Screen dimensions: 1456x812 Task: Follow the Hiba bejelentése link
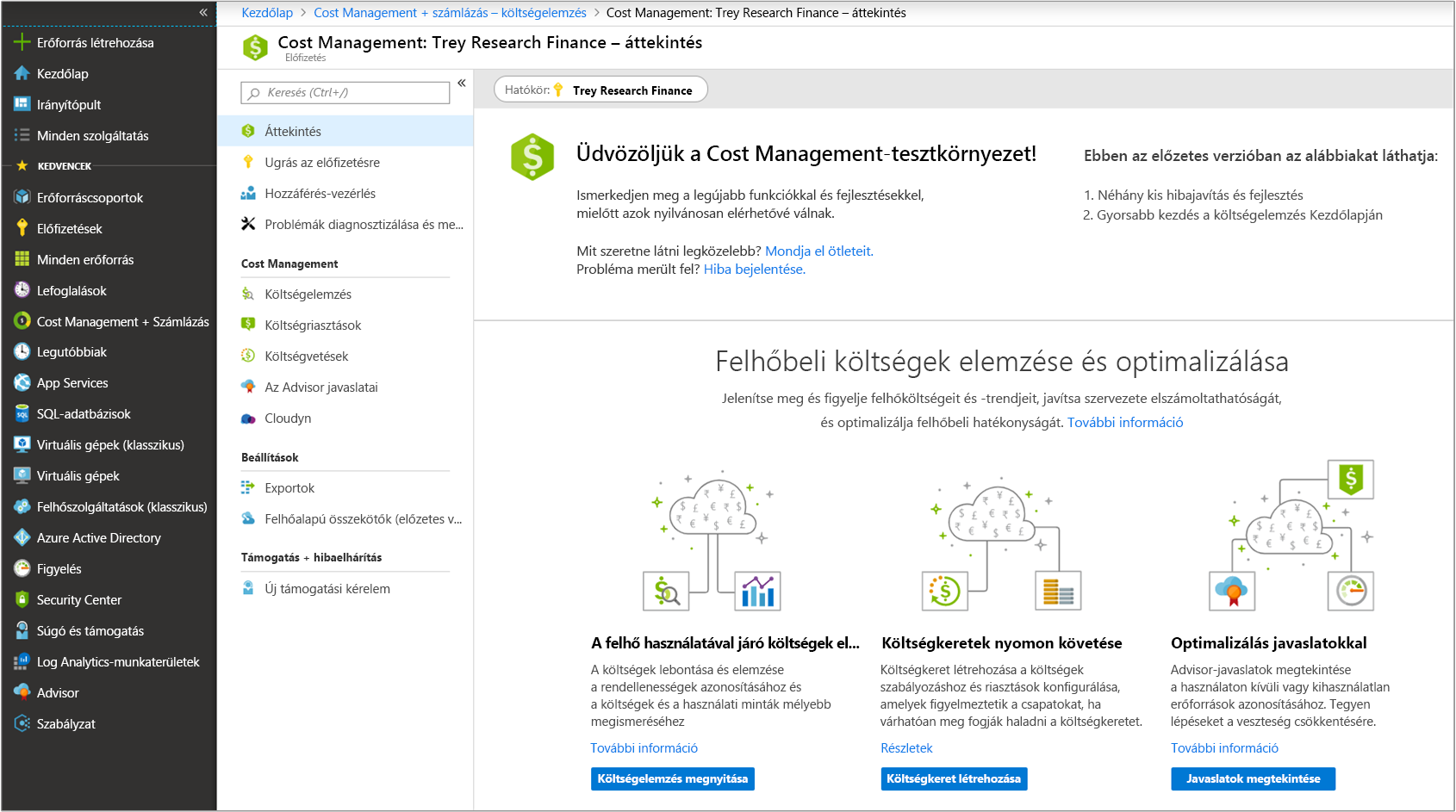coord(755,270)
